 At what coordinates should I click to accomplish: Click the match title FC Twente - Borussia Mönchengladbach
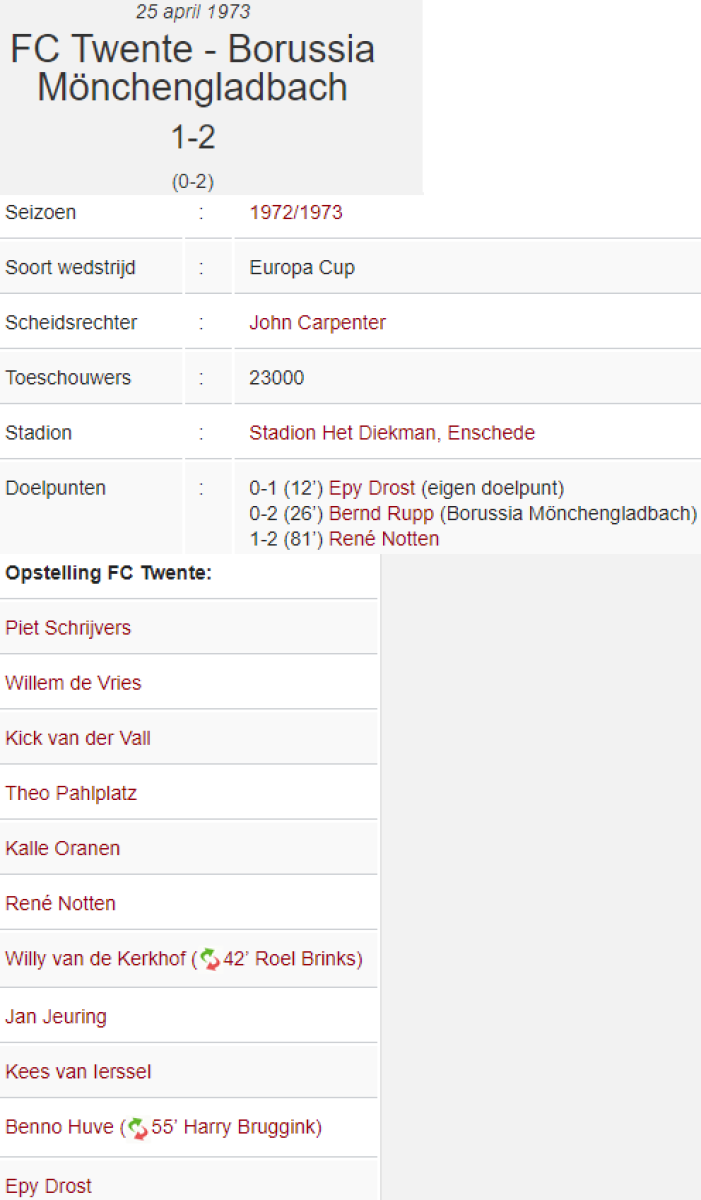192,68
